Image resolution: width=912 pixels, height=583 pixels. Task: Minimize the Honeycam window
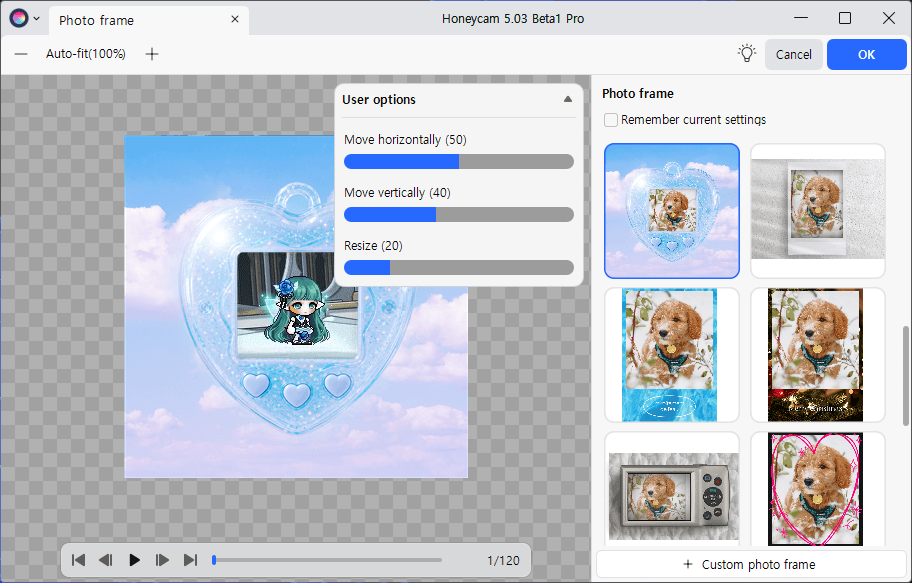pyautogui.click(x=801, y=18)
